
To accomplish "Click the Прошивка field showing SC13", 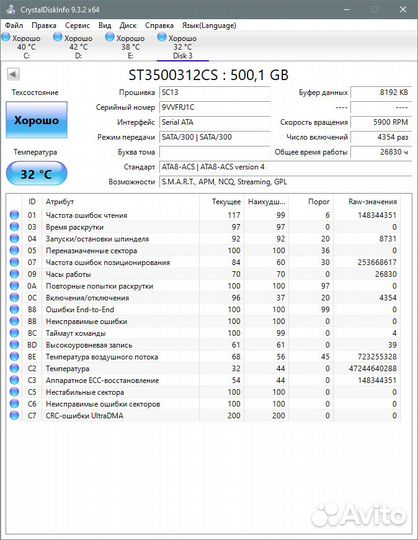I will click(215, 92).
